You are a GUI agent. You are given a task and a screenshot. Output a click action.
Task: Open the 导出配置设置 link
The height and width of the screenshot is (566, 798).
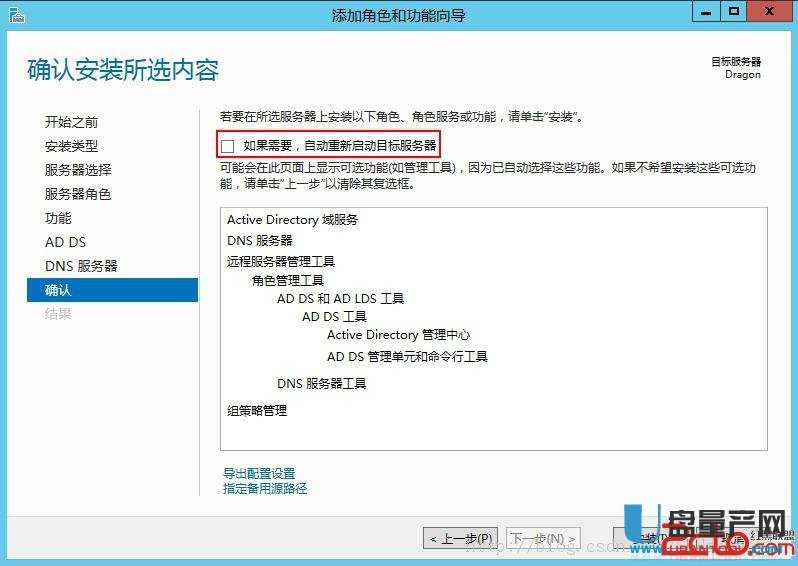click(259, 473)
